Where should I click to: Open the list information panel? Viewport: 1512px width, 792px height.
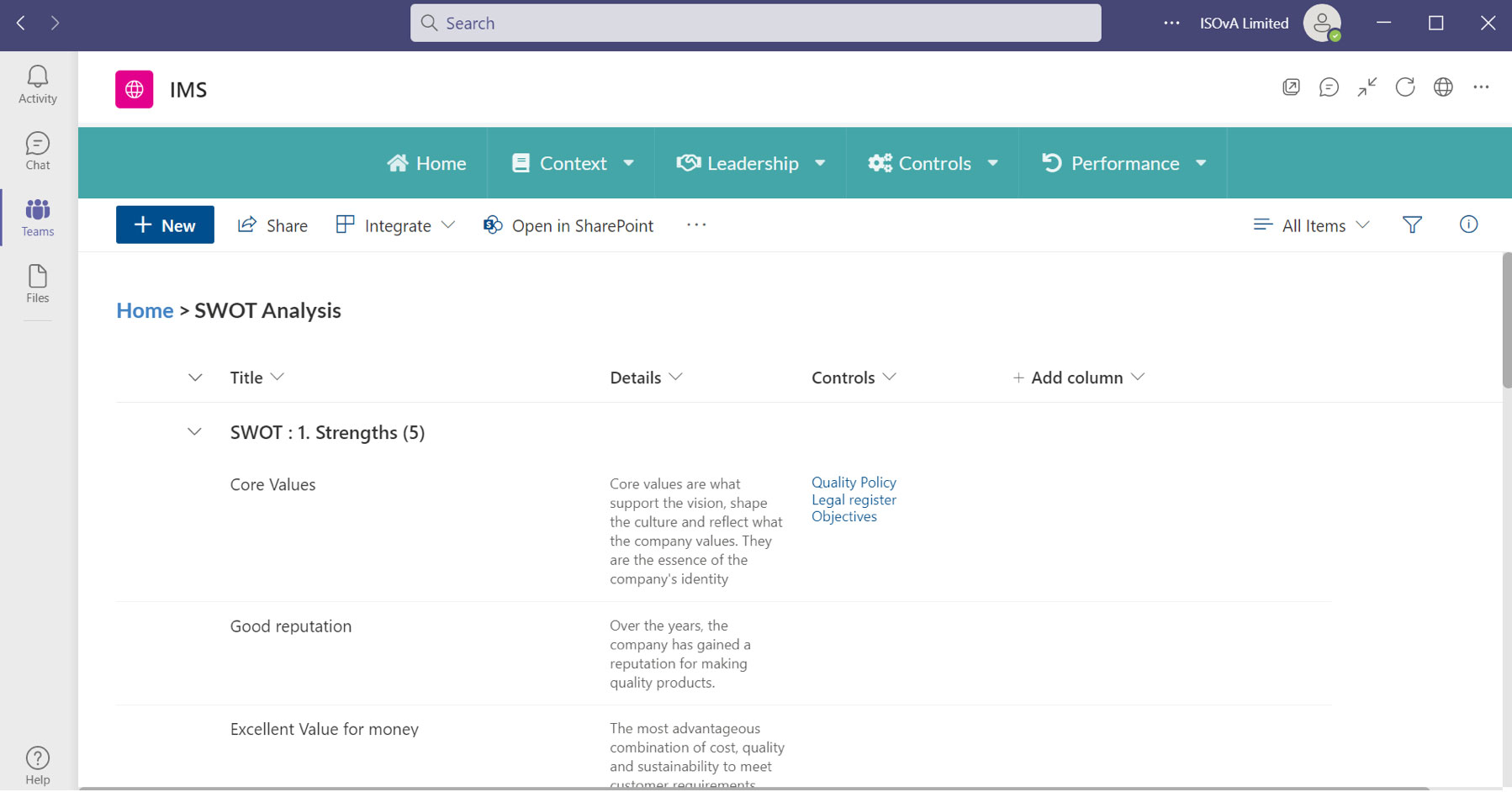point(1468,224)
